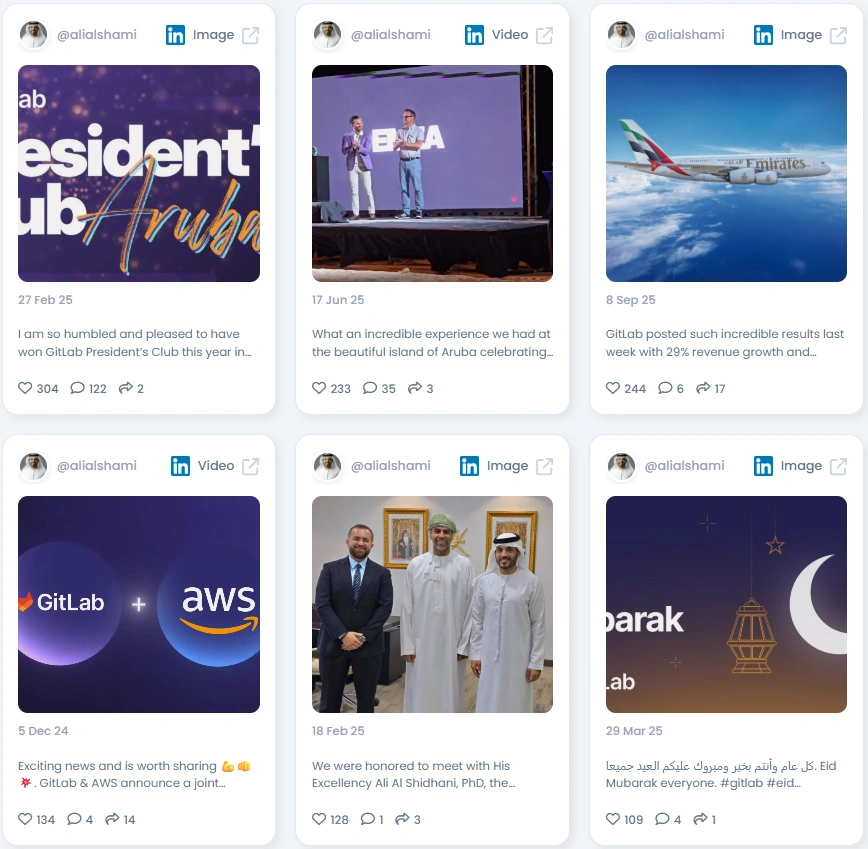Open external link on GitLab AWS post

pyautogui.click(x=251, y=466)
